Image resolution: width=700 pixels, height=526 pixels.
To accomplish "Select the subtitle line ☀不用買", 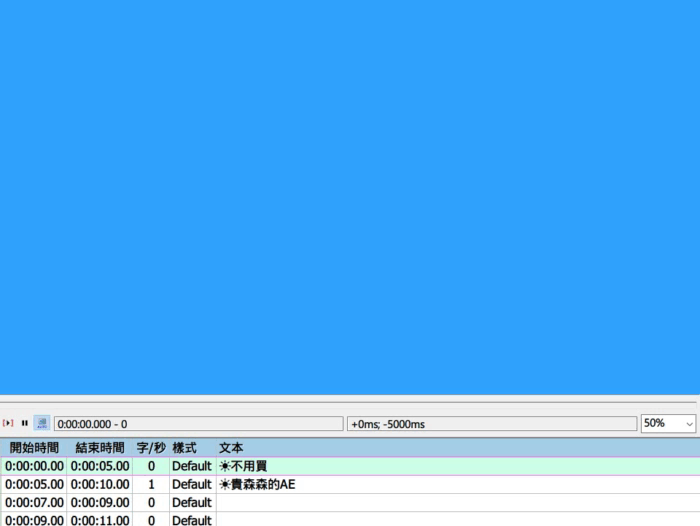I will 350,466.
